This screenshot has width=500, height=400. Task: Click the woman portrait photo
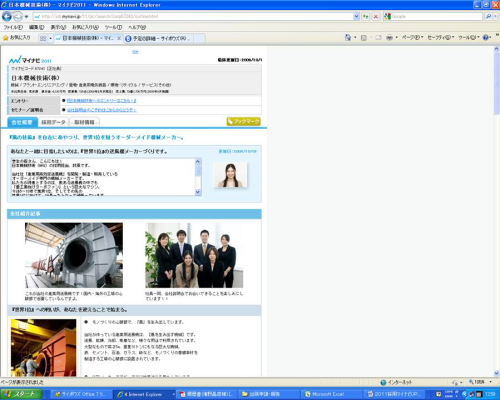point(231,175)
